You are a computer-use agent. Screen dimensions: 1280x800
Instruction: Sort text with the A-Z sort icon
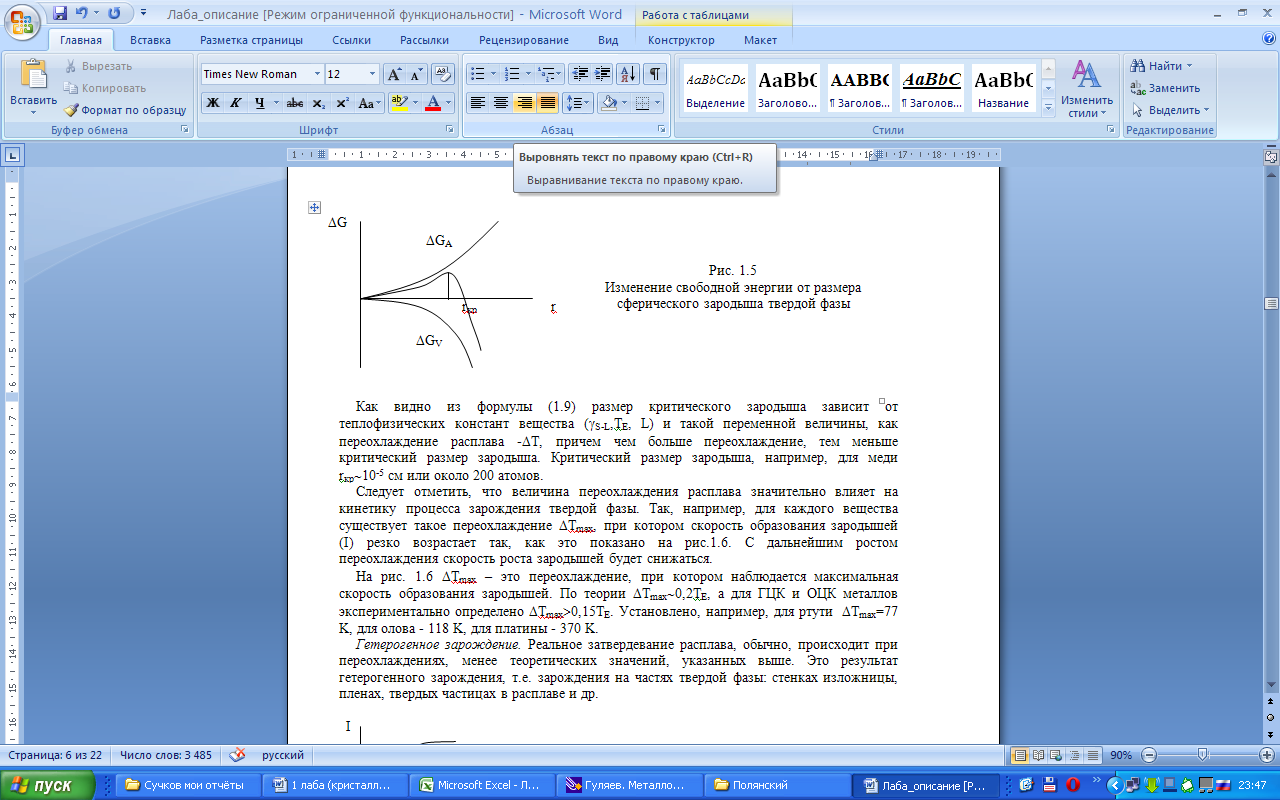pyautogui.click(x=628, y=74)
